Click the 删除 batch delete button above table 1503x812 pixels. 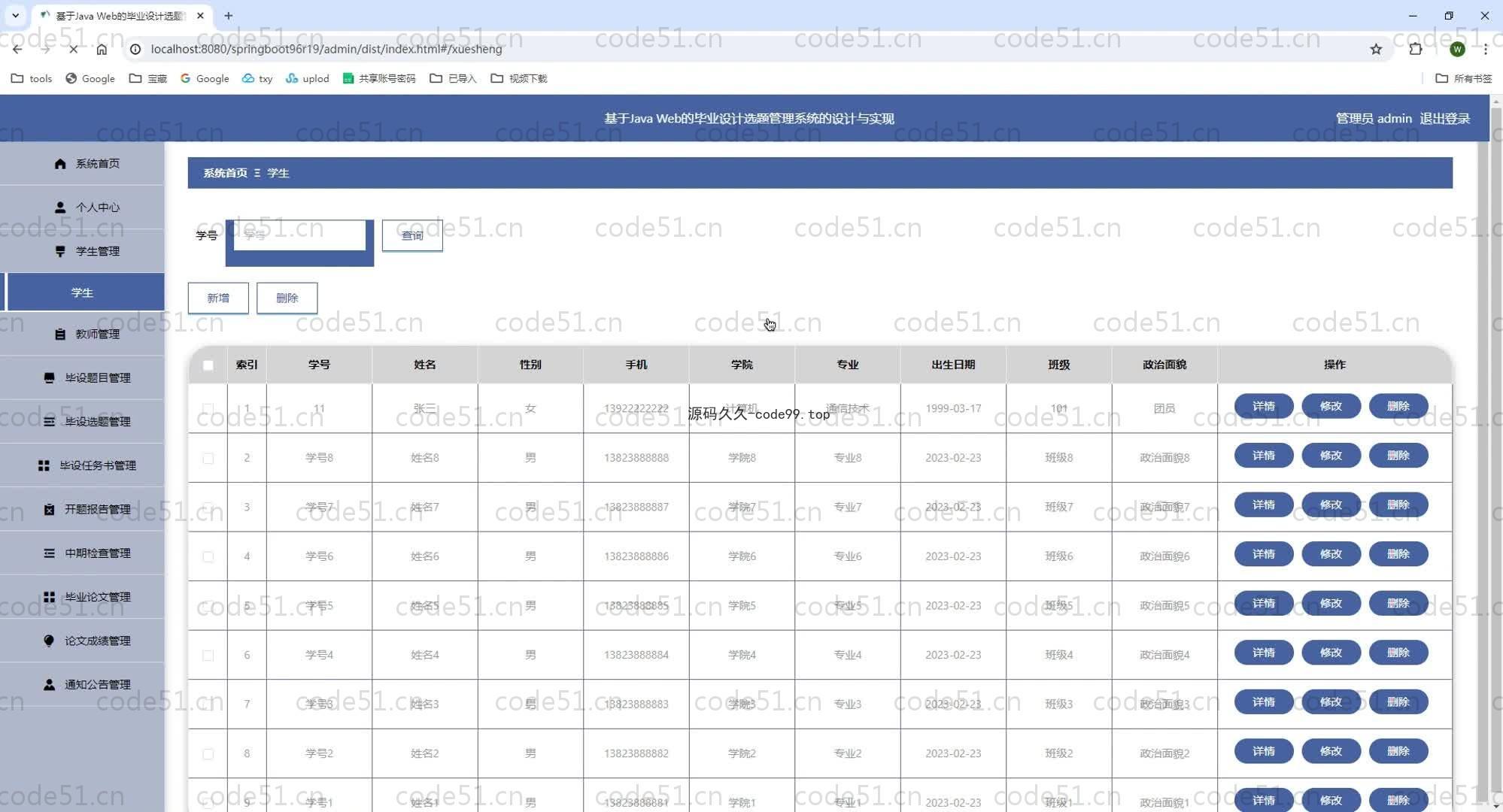[x=287, y=298]
